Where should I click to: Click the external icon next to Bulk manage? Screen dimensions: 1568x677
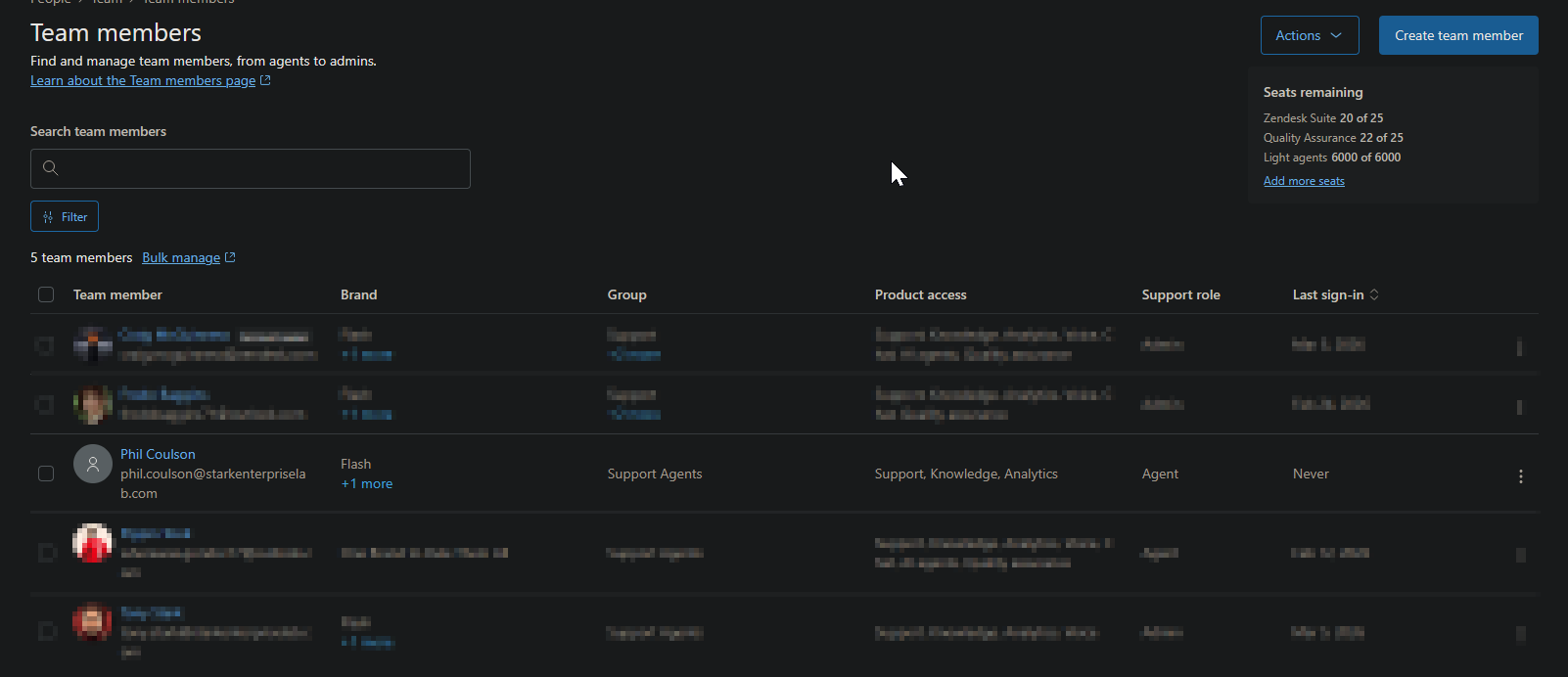[230, 257]
